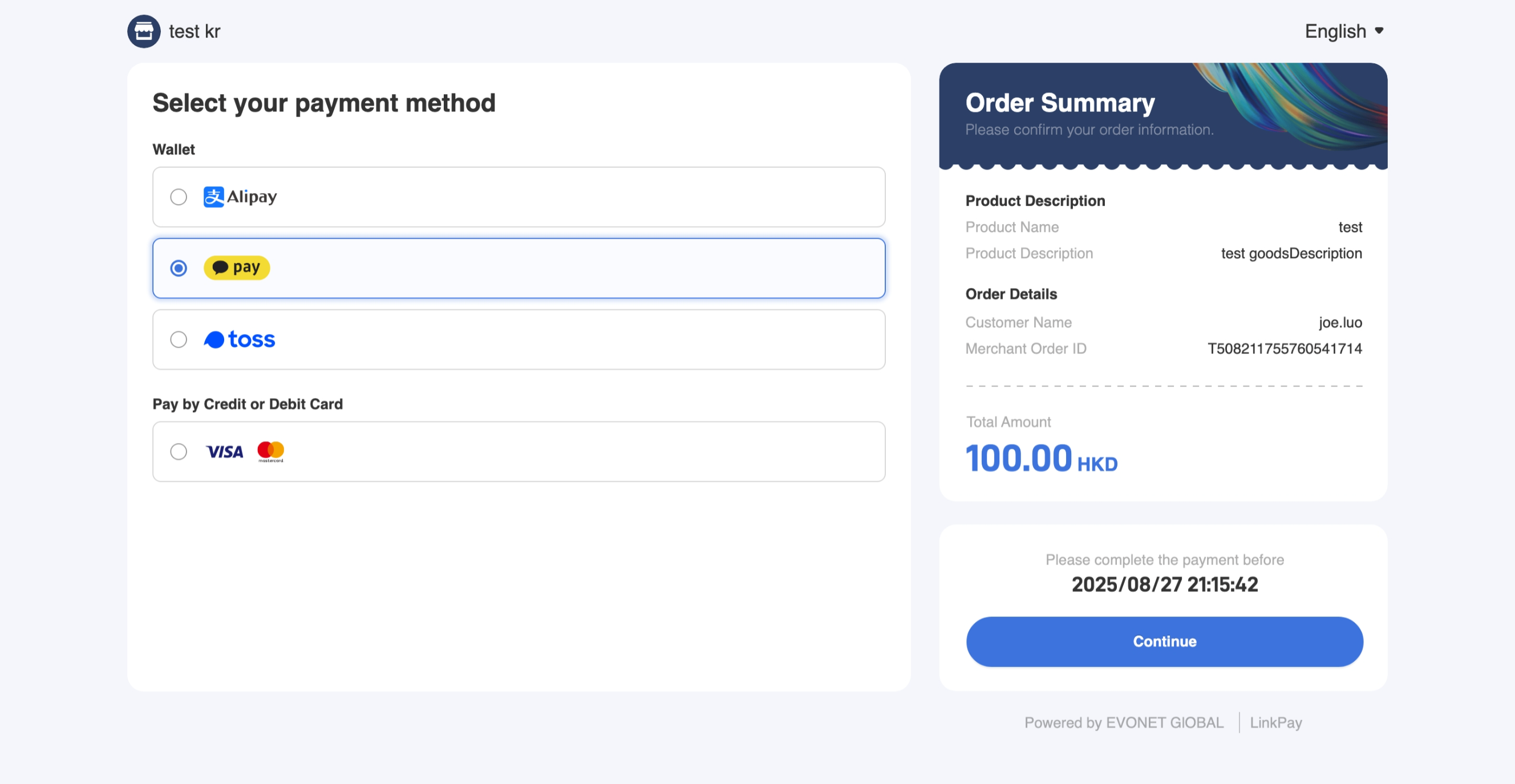Click the Powered by EVONET GlOBAL text
The height and width of the screenshot is (784, 1515).
pyautogui.click(x=1124, y=723)
